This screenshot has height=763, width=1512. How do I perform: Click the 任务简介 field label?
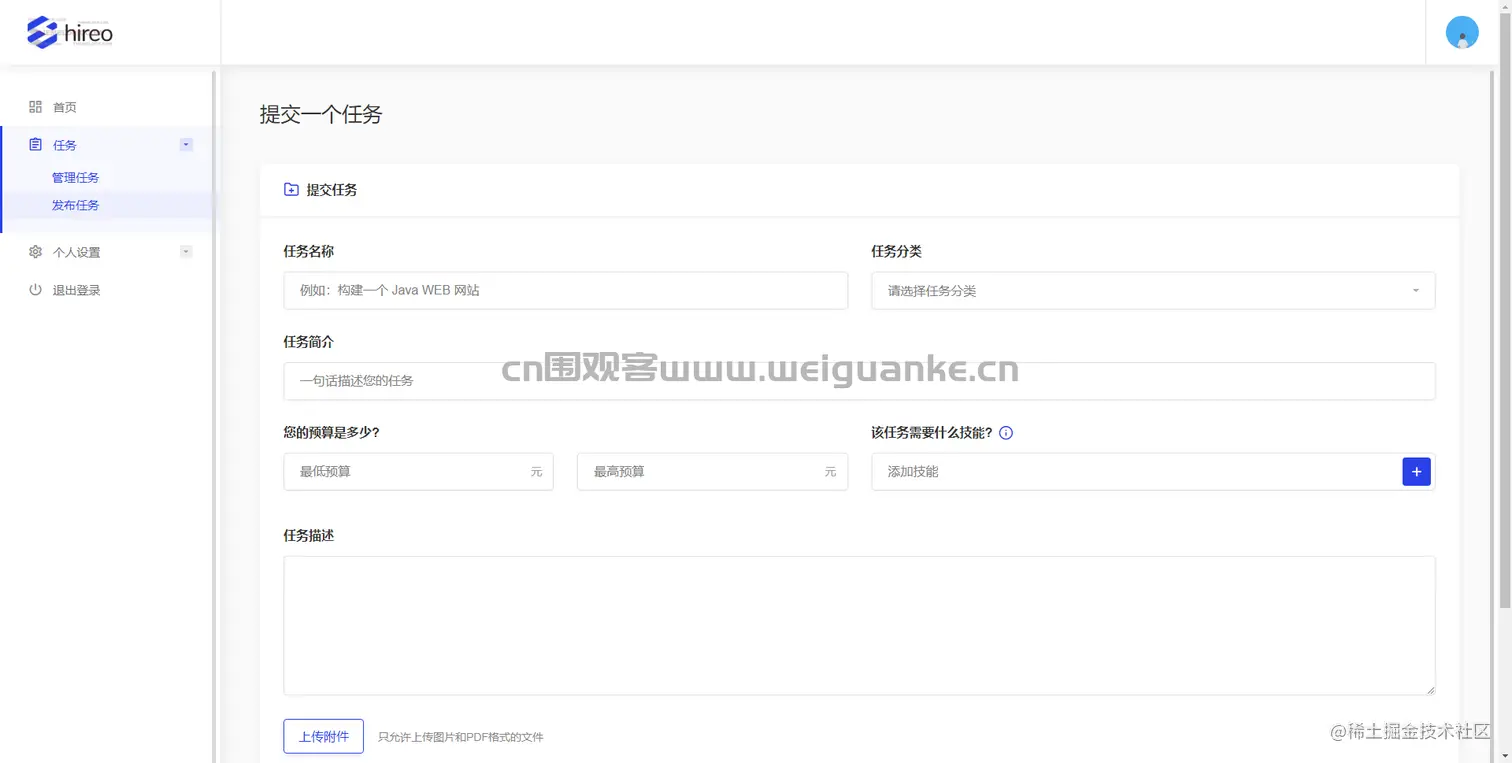coord(309,342)
